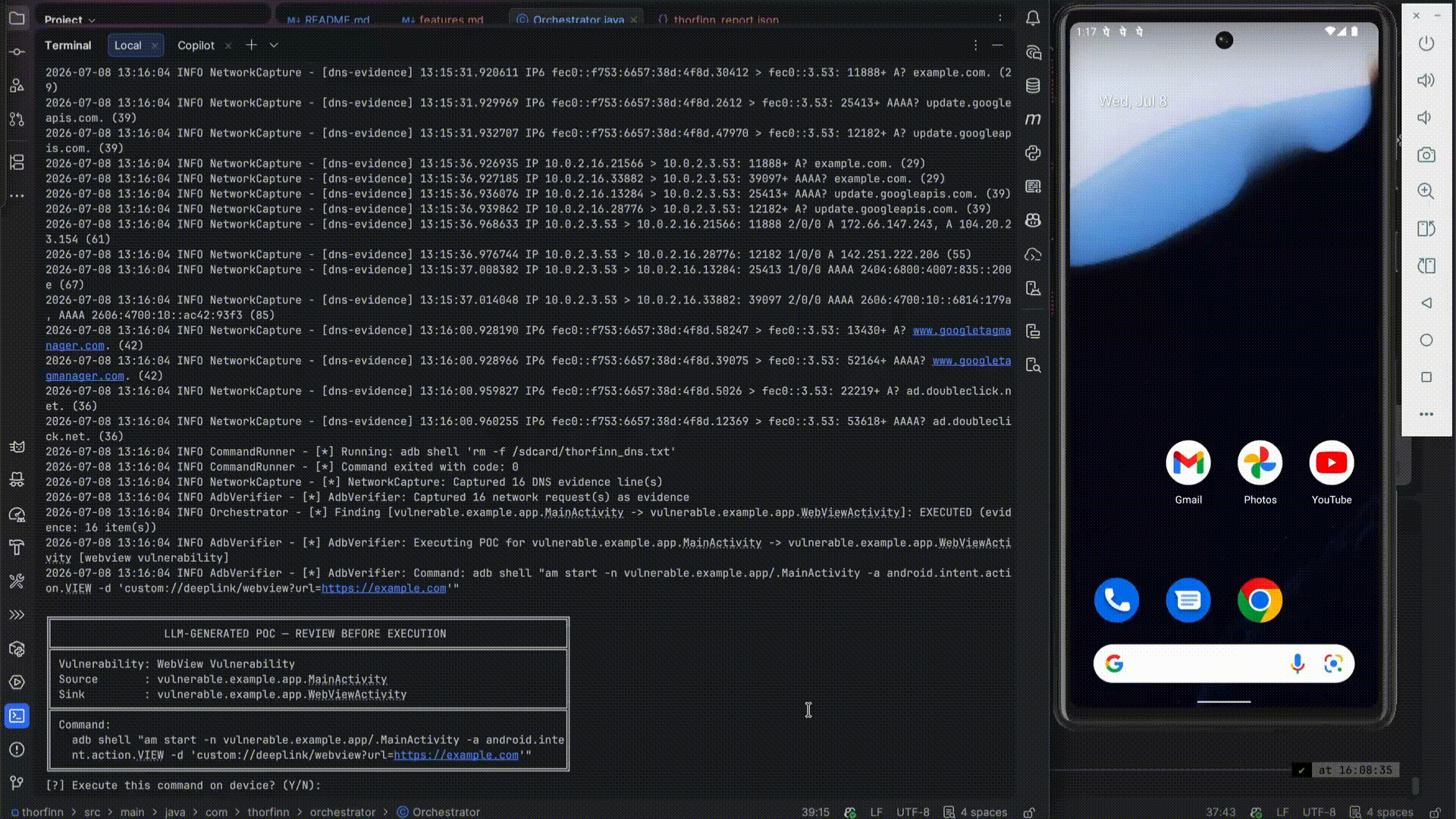The image size is (1456, 819).
Task: Toggle the Project tool window folder icon
Action: [17, 18]
